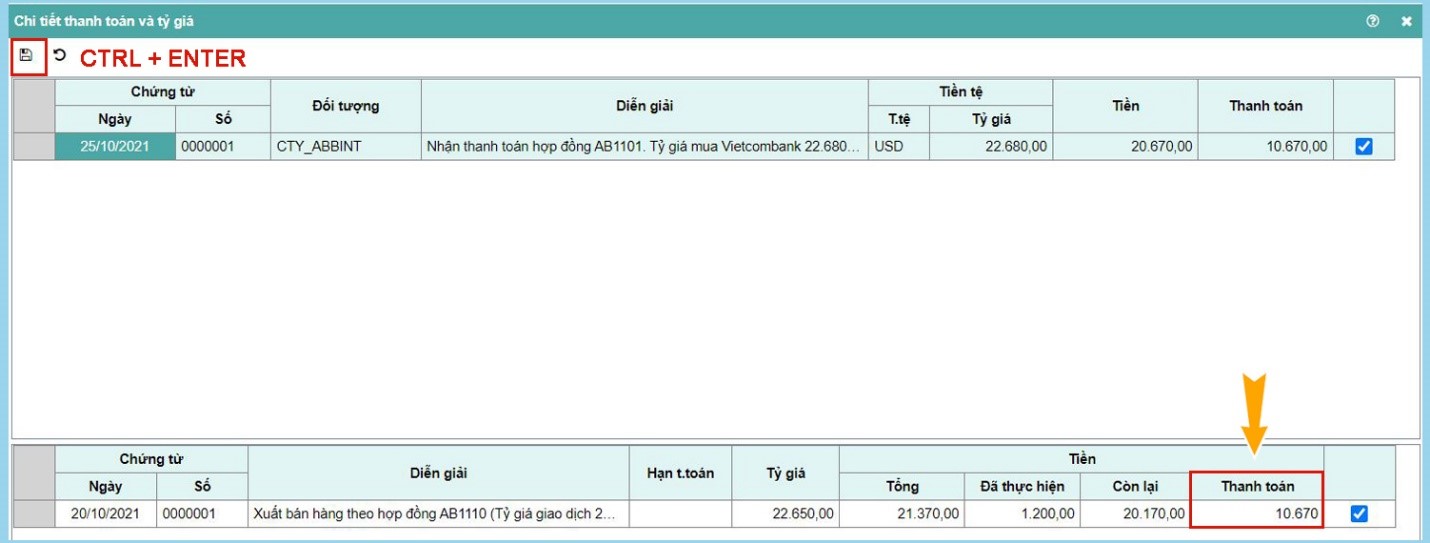This screenshot has width=1430, height=543.
Task: Select the USD currency cell
Action: [x=898, y=147]
